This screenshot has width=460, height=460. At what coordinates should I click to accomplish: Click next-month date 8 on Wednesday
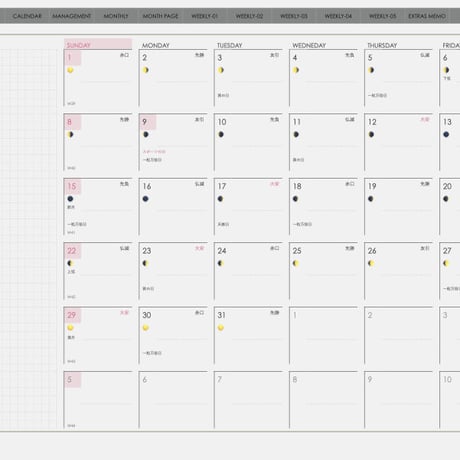pyautogui.click(x=295, y=379)
